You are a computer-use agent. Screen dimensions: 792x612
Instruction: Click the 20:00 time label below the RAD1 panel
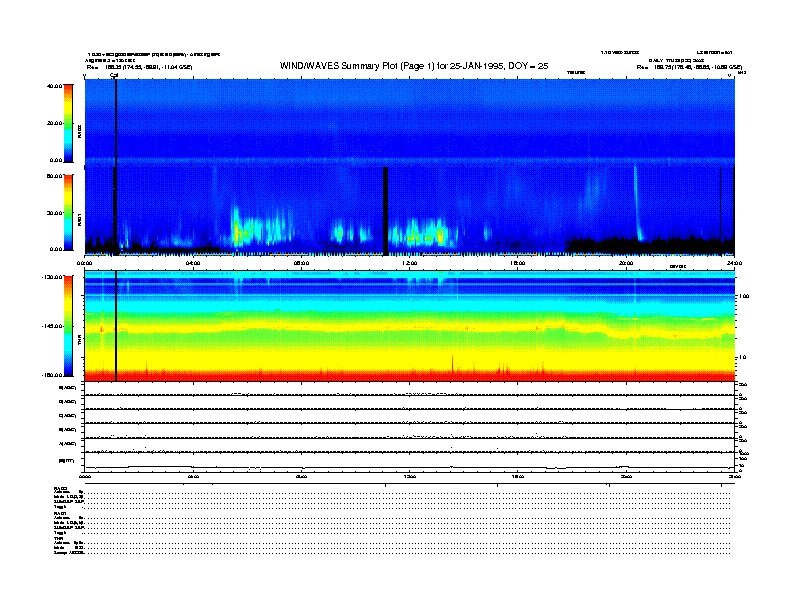(626, 263)
